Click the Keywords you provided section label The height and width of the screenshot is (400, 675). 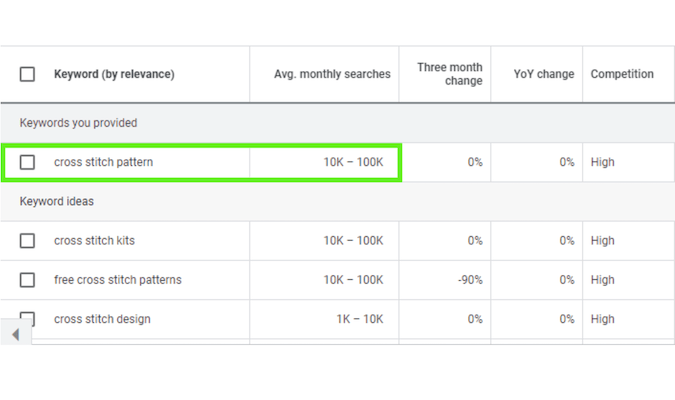[x=78, y=123]
